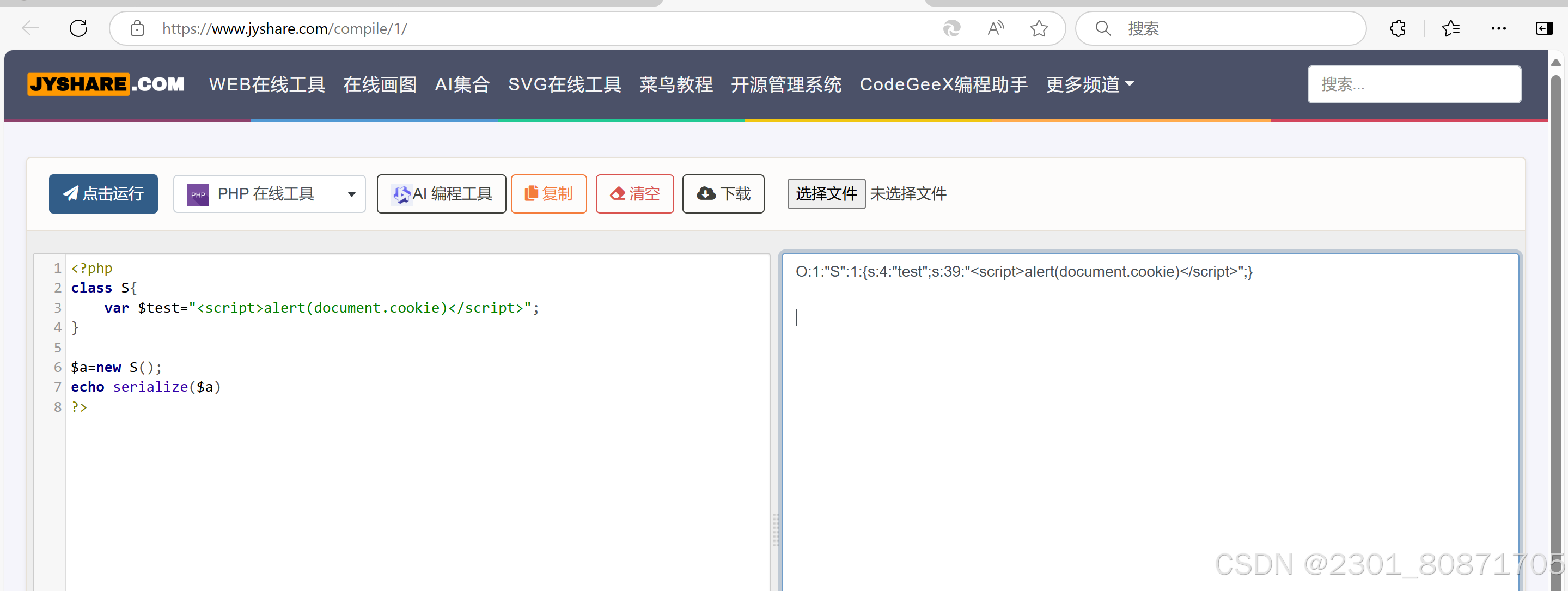Image resolution: width=1568 pixels, height=591 pixels.
Task: Click the read aloud icon in address bar
Action: click(995, 29)
